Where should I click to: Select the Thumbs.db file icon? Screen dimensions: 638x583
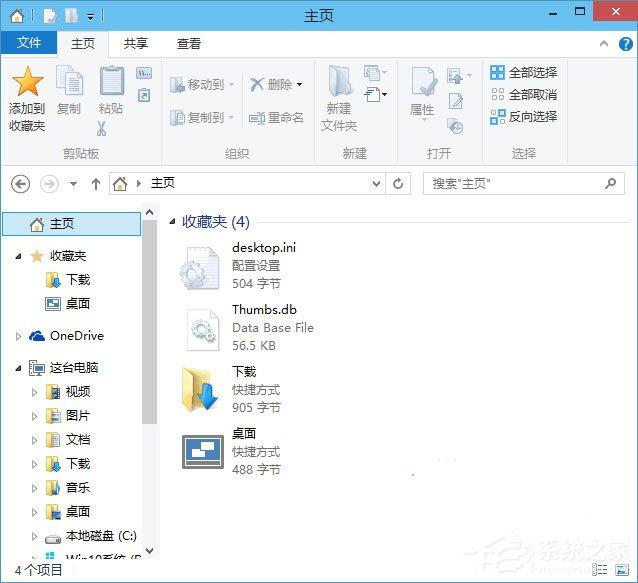coord(203,330)
